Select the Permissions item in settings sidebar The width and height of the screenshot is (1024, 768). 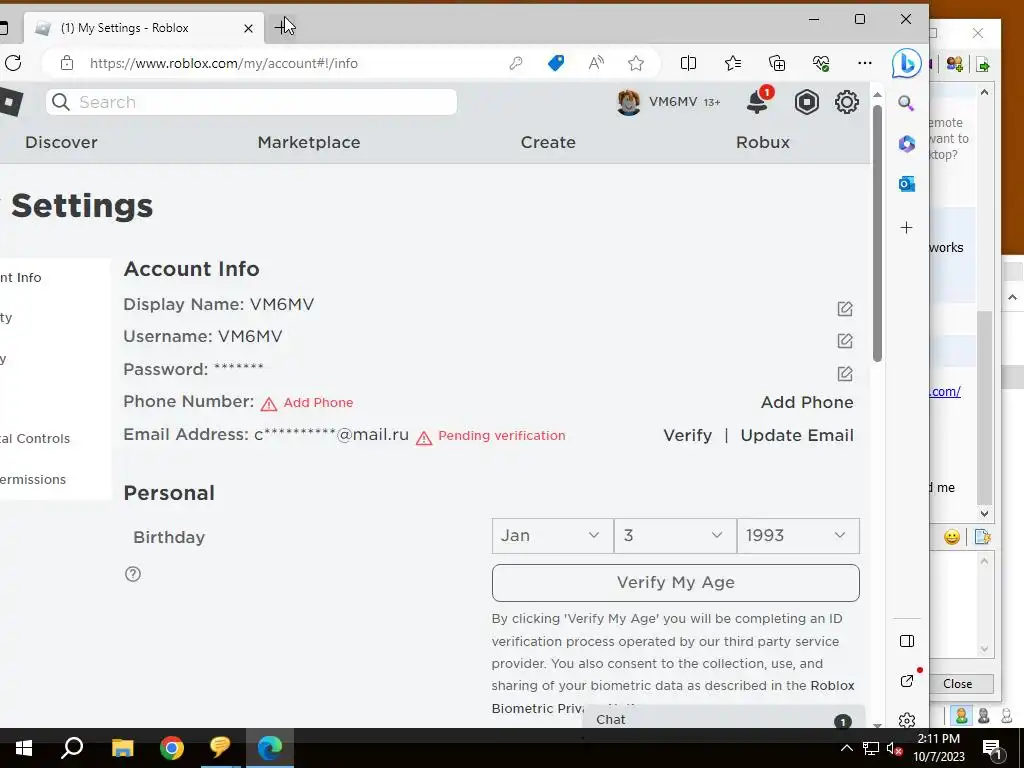(33, 479)
